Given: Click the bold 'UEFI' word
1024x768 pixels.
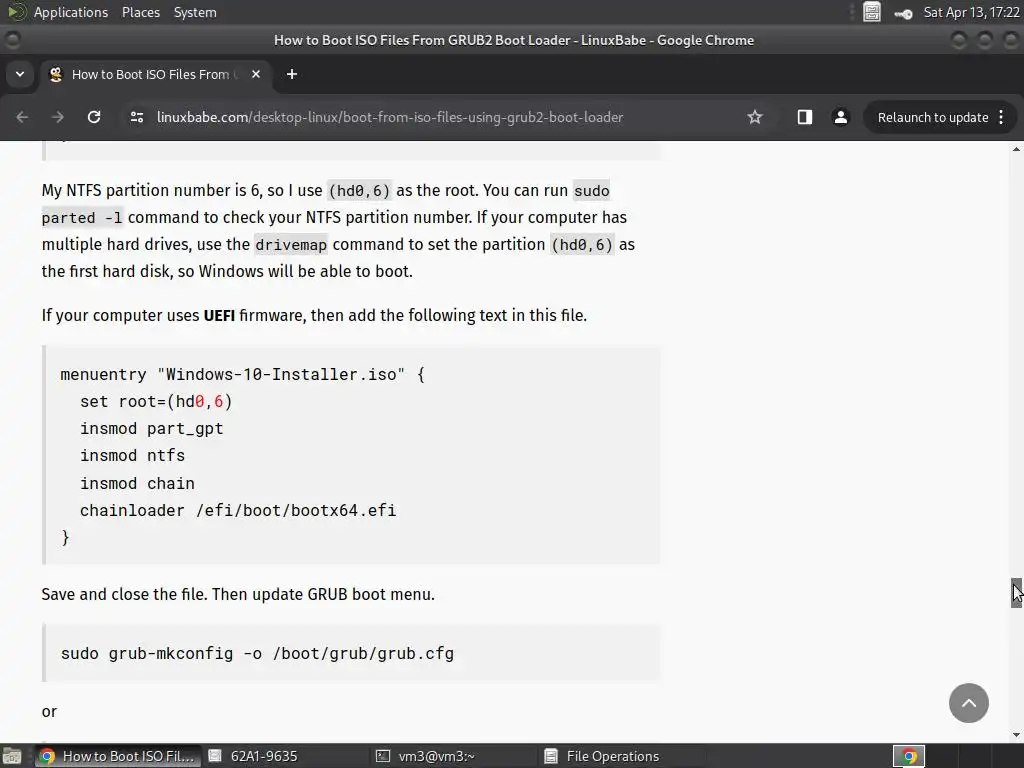Looking at the screenshot, I should point(219,315).
